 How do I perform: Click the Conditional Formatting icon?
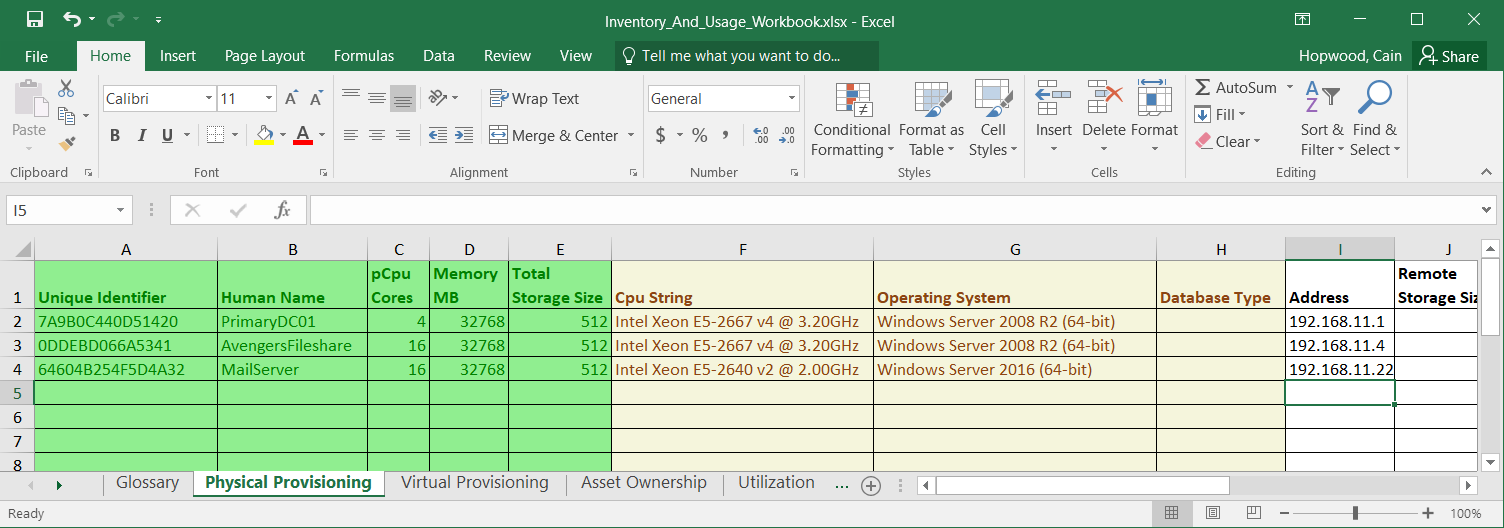(x=851, y=99)
